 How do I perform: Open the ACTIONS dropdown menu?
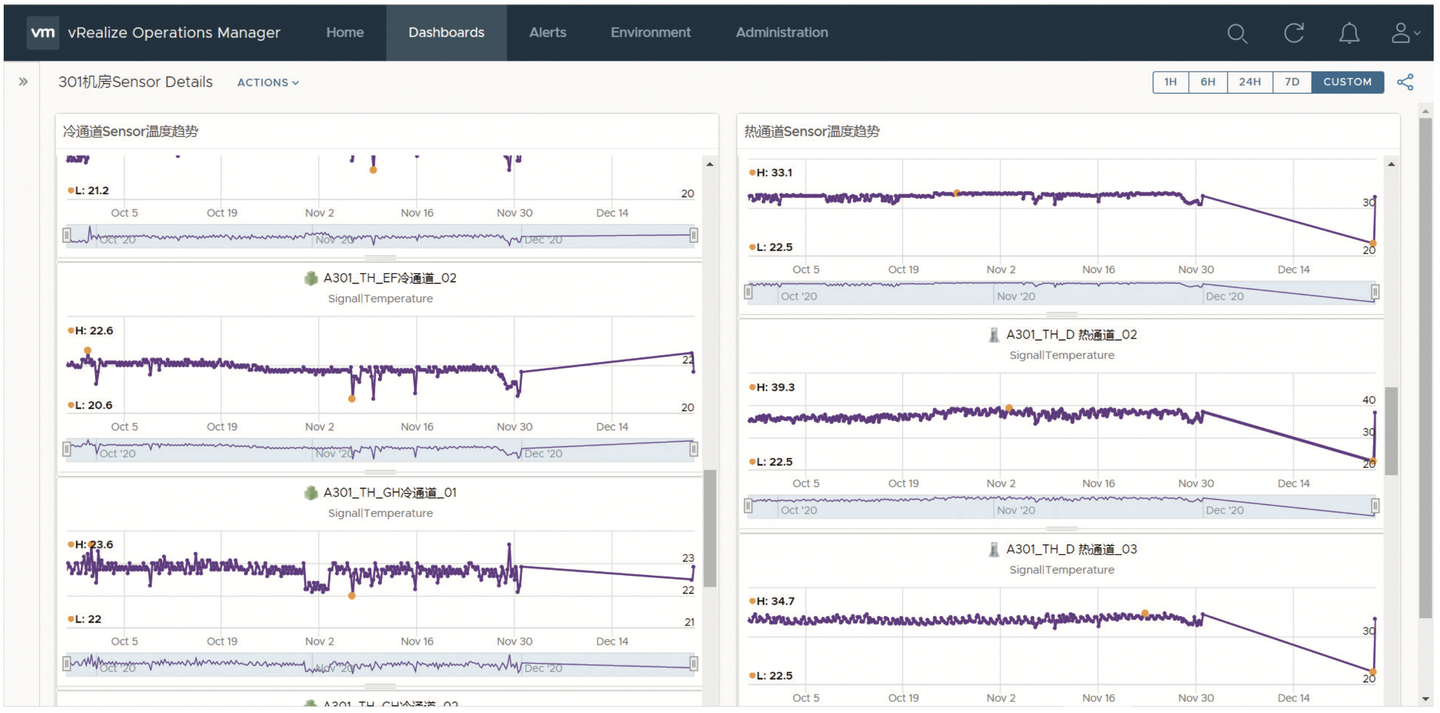(268, 83)
